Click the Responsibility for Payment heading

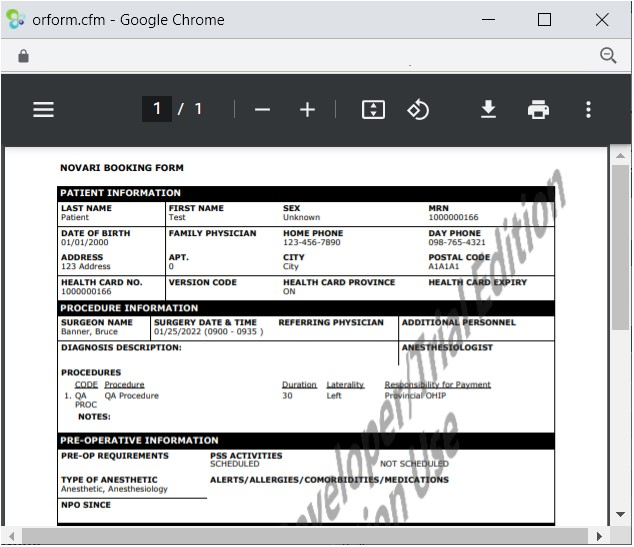[437, 385]
